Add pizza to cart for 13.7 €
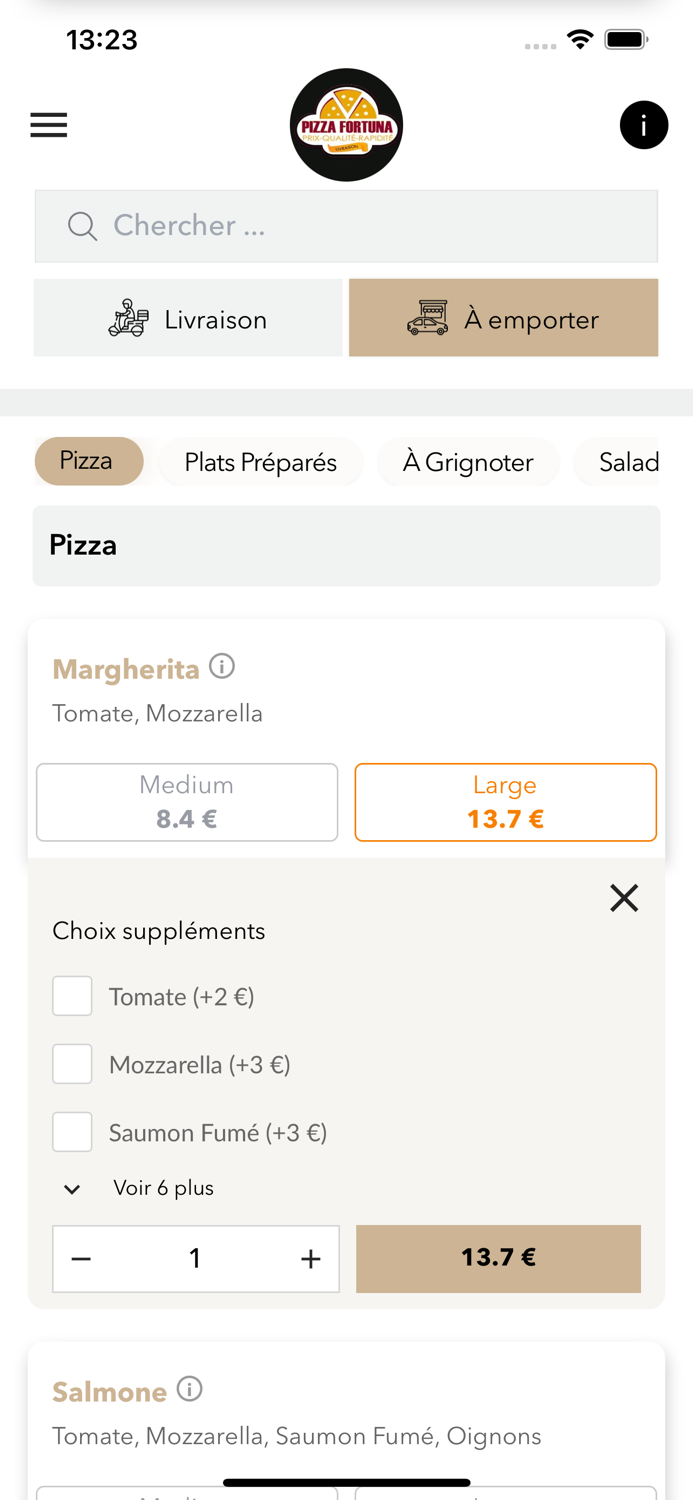 point(499,1258)
